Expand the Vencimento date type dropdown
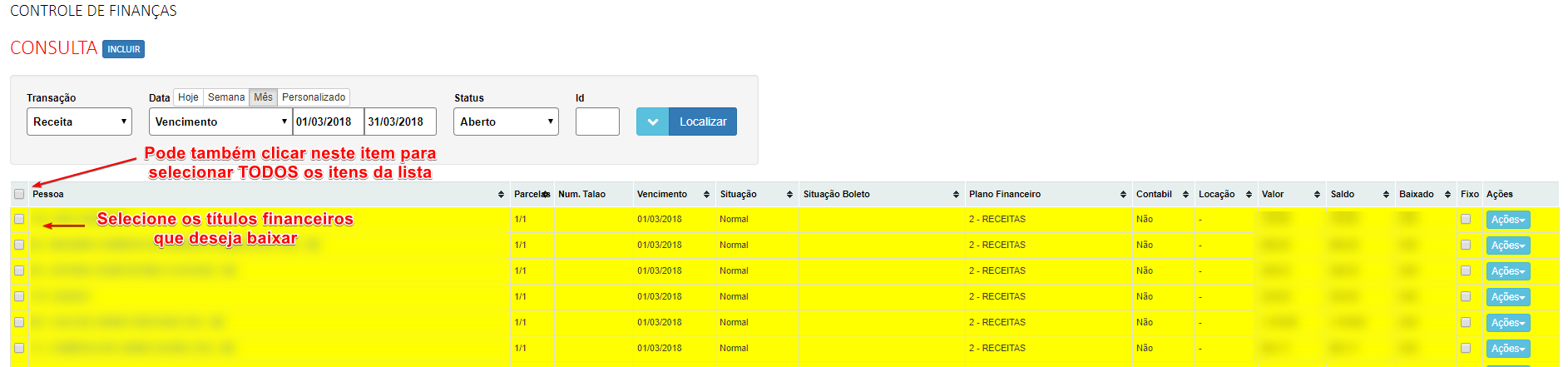The height and width of the screenshot is (367, 1568). point(220,122)
